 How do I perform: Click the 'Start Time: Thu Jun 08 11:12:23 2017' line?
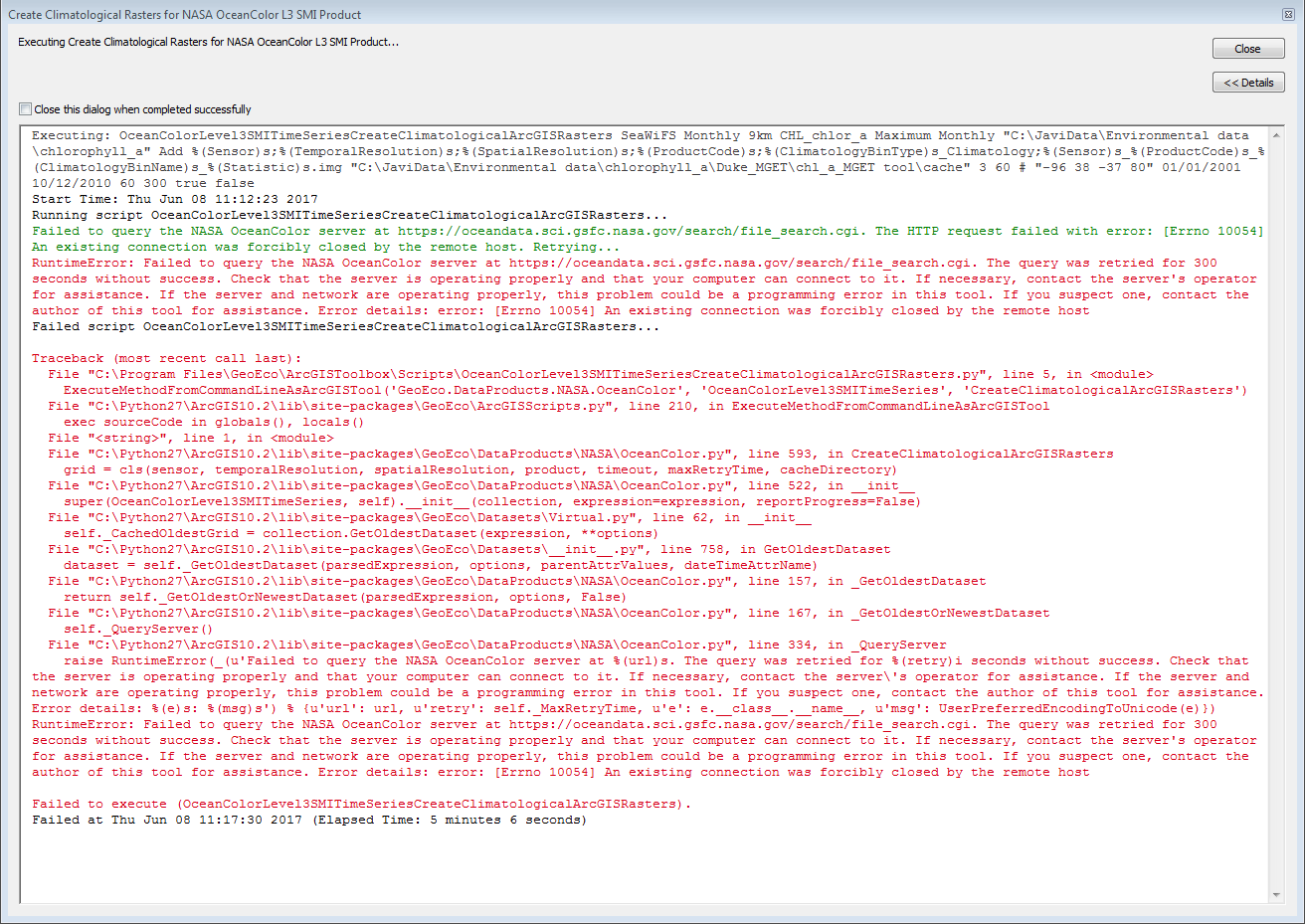coord(175,199)
